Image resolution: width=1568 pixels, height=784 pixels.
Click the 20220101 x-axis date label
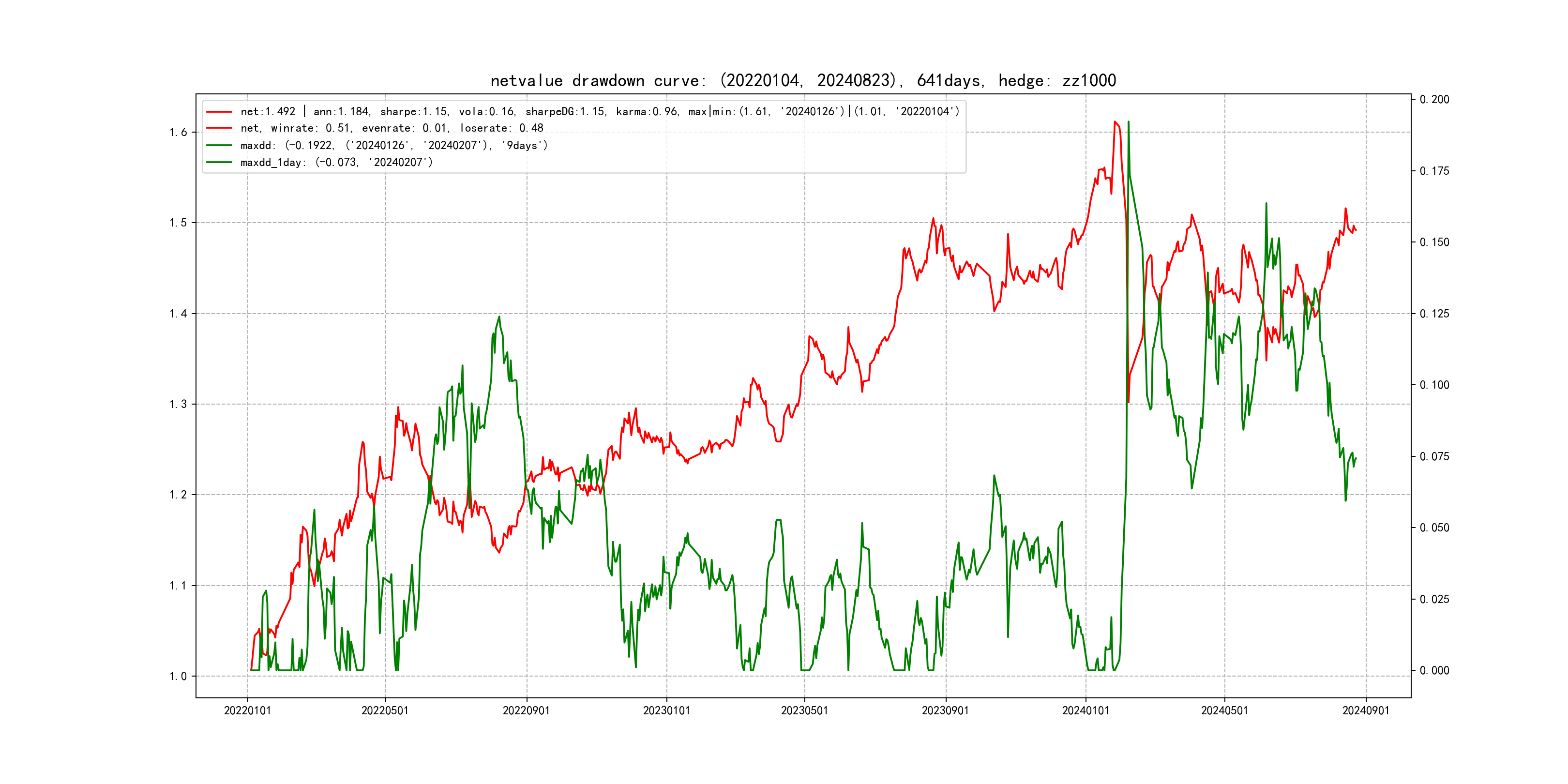click(247, 711)
